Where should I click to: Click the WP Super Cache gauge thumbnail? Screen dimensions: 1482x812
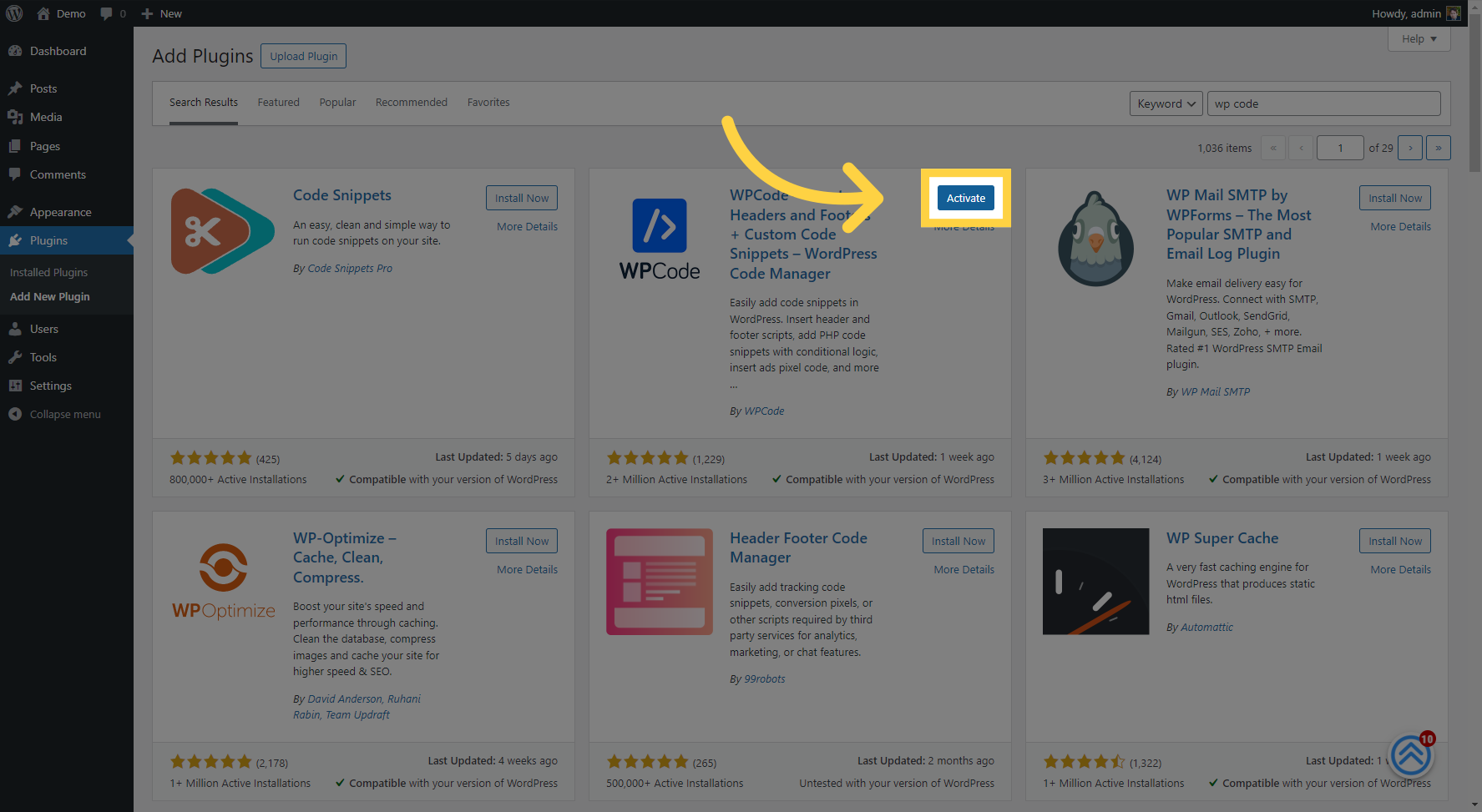coord(1096,582)
